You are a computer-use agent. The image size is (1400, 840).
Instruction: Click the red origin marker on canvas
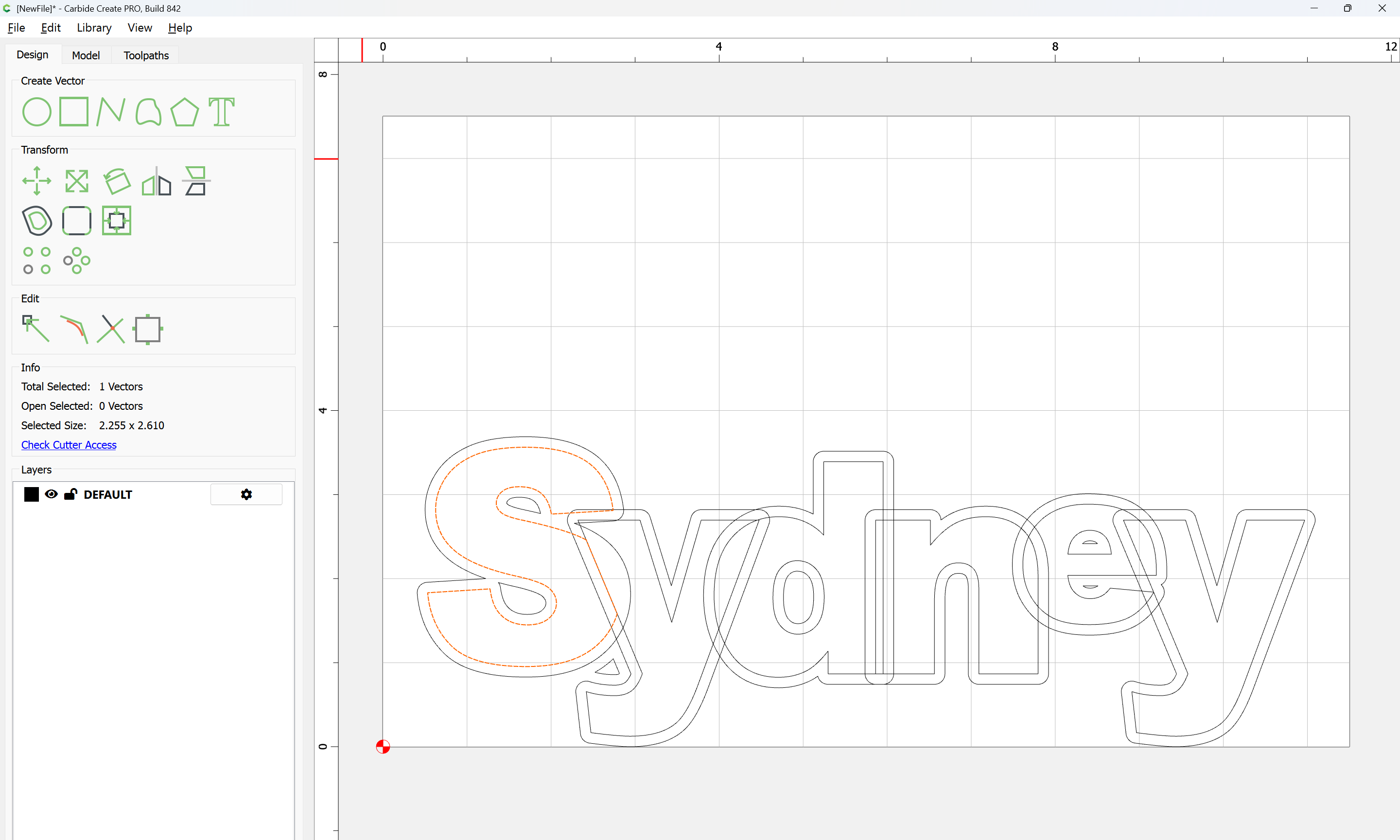[383, 747]
